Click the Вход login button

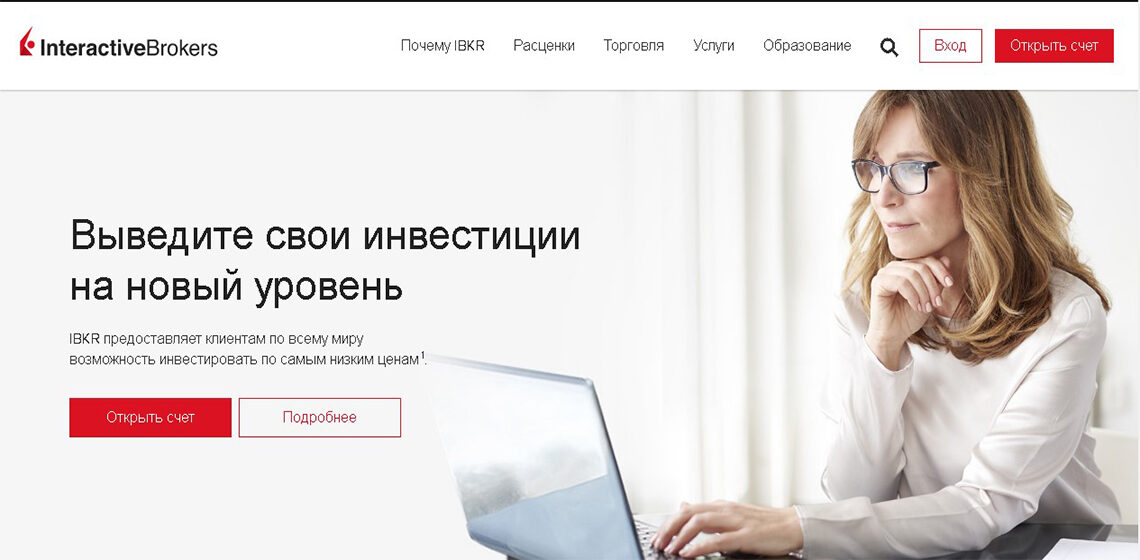point(950,46)
